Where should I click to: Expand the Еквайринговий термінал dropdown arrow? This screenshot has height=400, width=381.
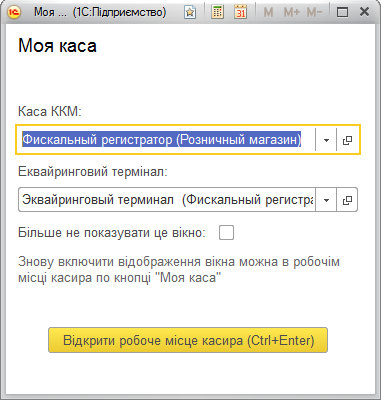tap(326, 200)
